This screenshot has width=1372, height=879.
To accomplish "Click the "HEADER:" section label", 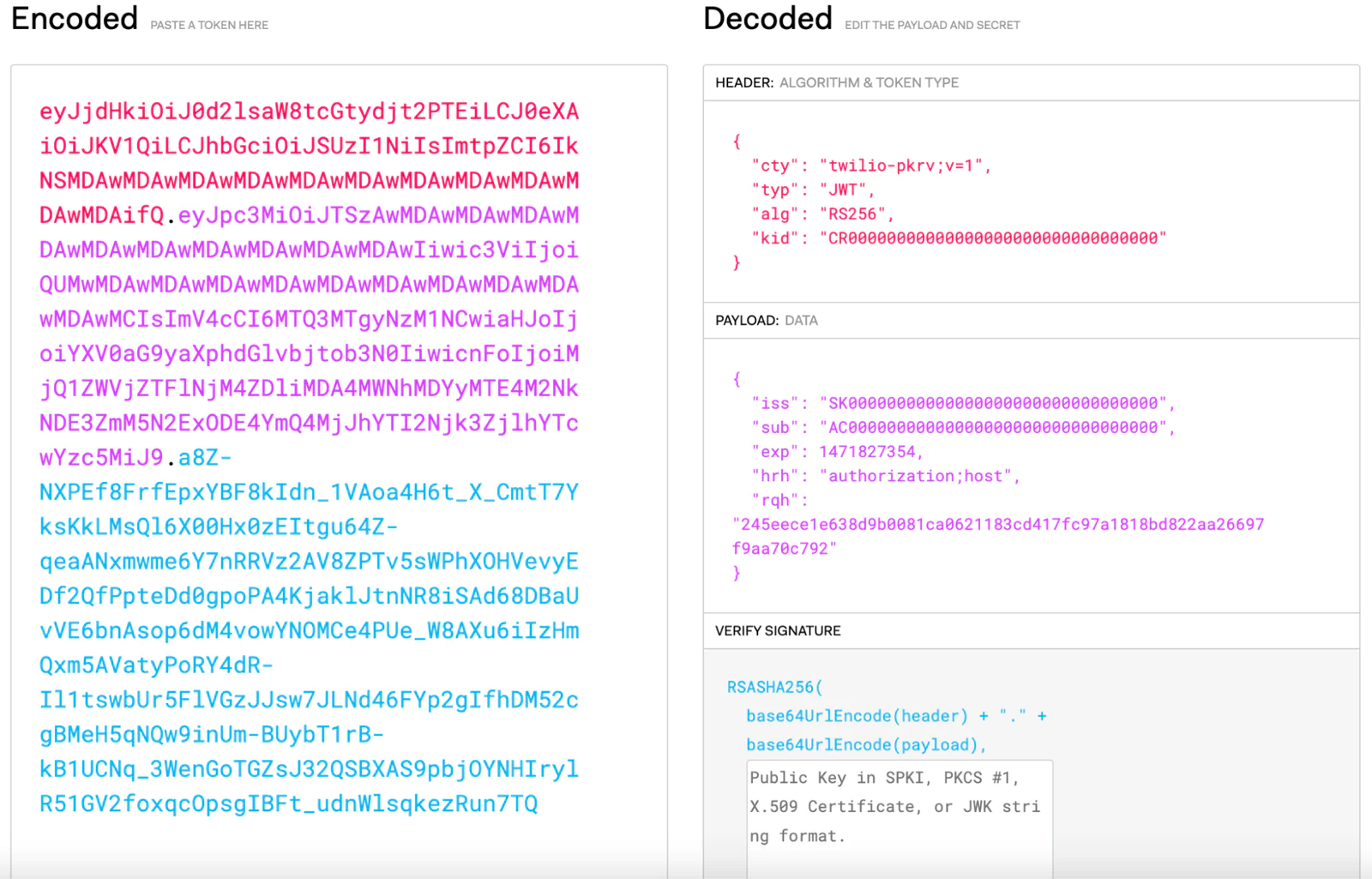I will tap(744, 82).
